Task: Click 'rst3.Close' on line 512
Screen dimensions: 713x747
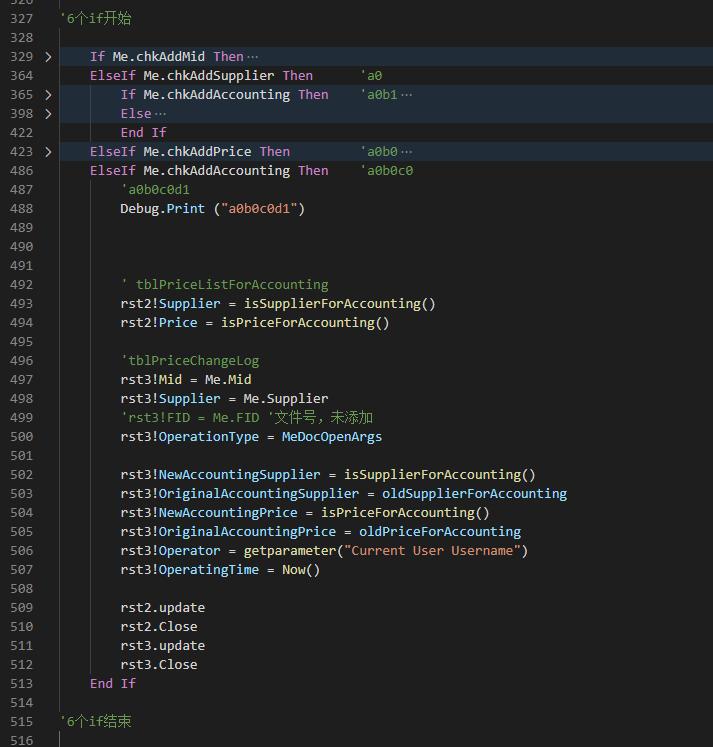Action: coord(159,665)
